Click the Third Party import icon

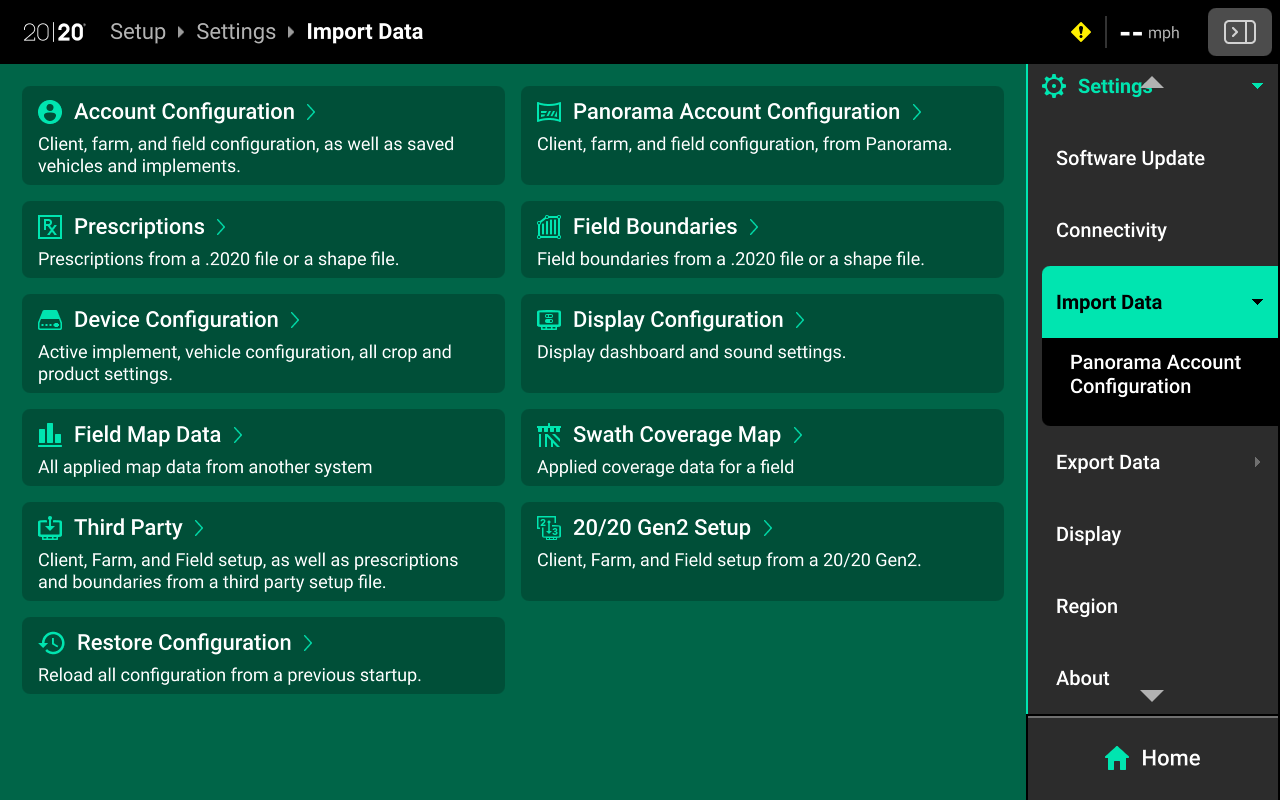(x=48, y=527)
